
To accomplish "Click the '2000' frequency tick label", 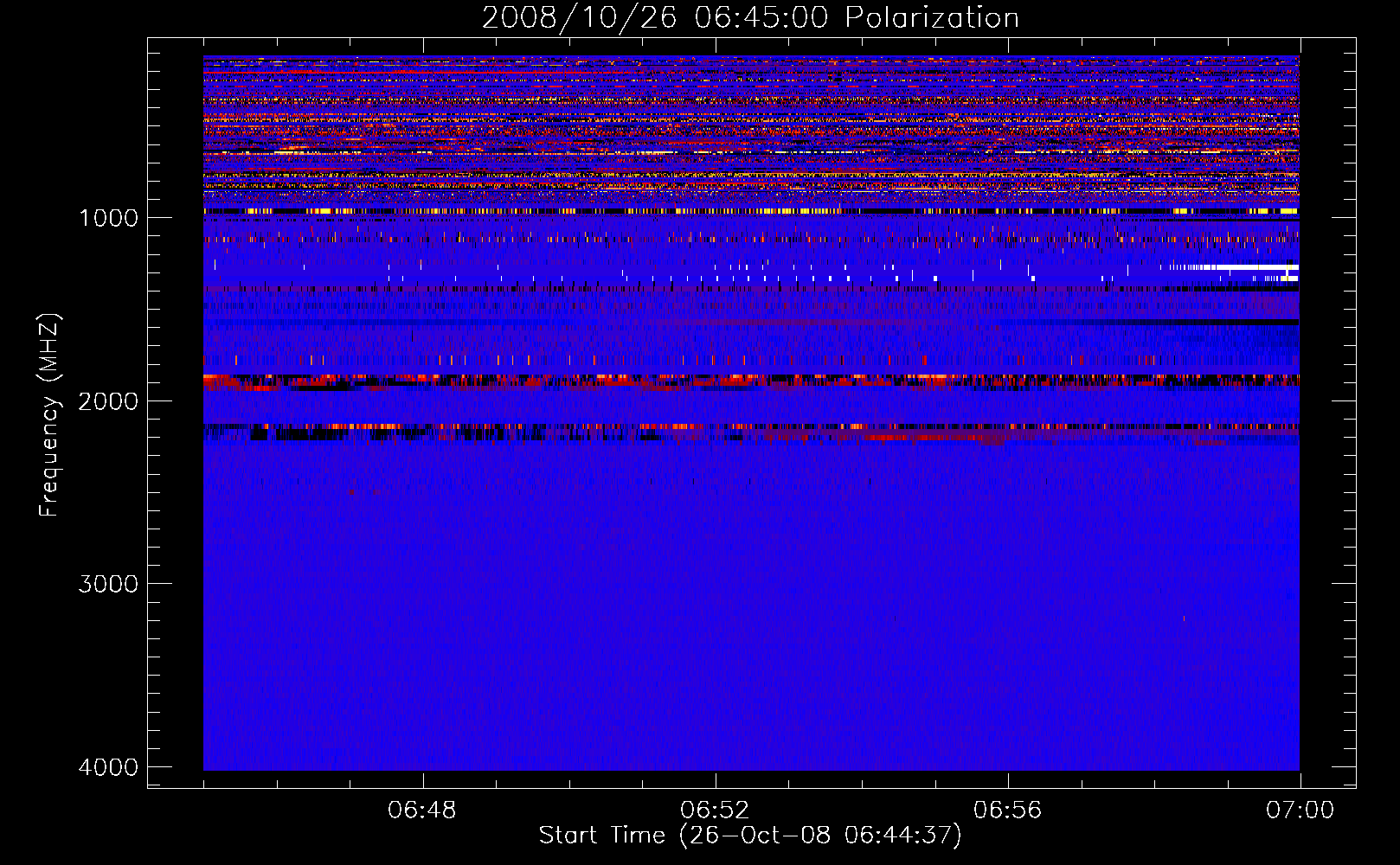I will pyautogui.click(x=108, y=401).
